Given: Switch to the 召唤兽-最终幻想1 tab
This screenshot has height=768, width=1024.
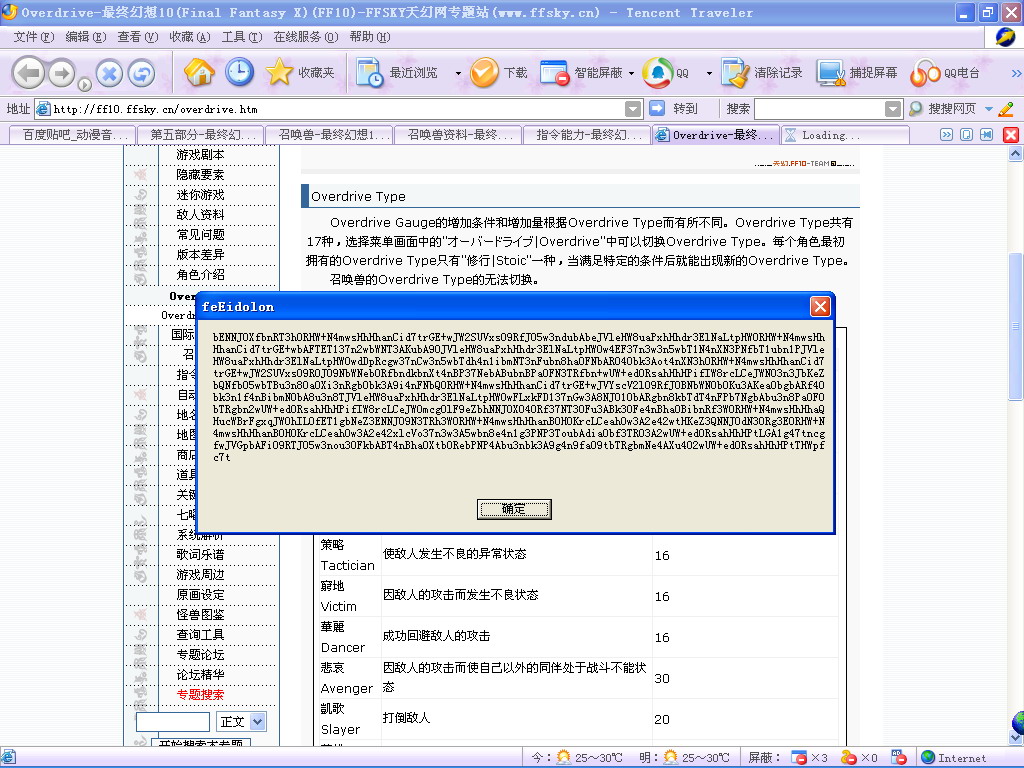Looking at the screenshot, I should coord(330,135).
